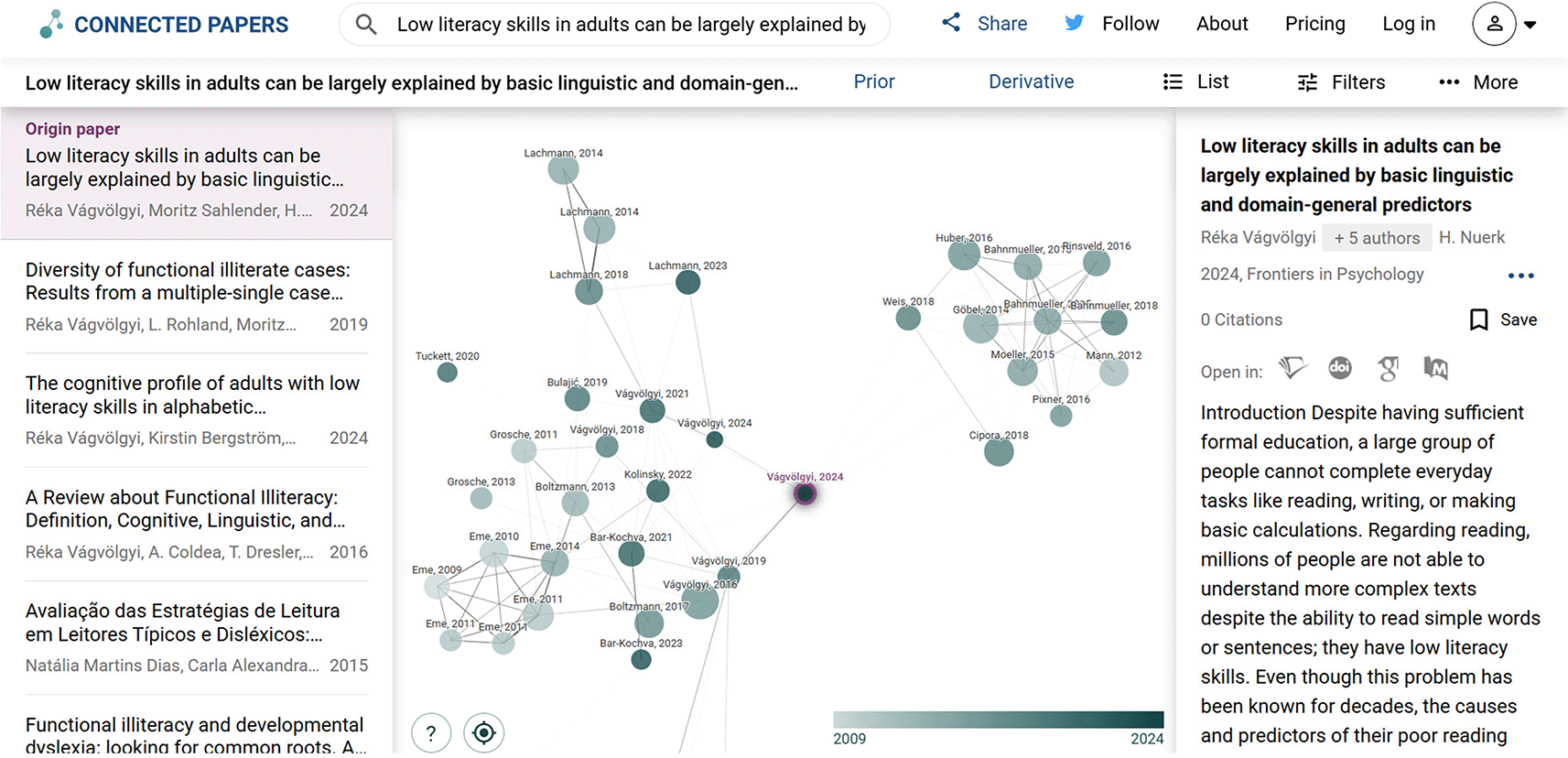Switch to Derivative works tab
The width and height of the screenshot is (1568, 758).
(x=1031, y=82)
